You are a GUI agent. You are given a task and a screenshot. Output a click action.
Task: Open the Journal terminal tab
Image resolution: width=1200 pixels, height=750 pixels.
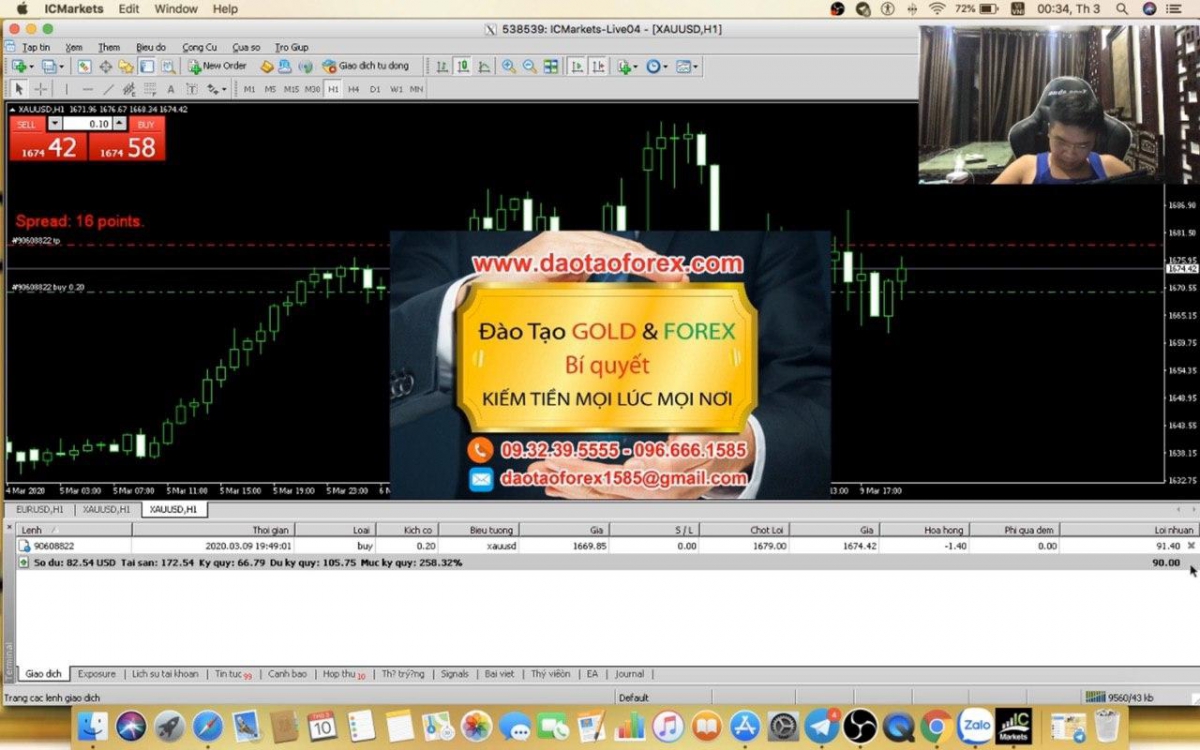point(630,674)
